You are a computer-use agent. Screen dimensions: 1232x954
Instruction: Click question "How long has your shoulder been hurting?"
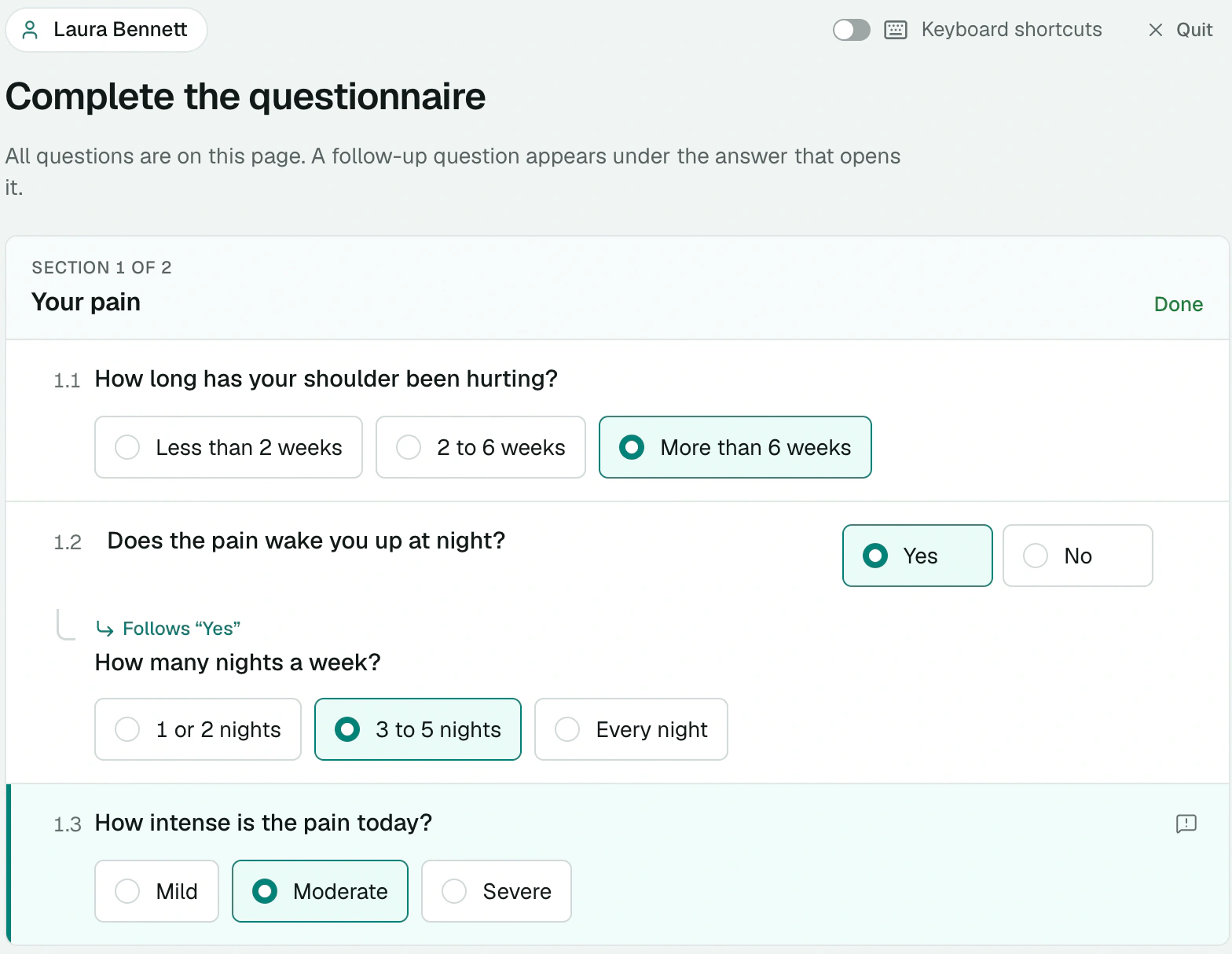pyautogui.click(x=326, y=379)
